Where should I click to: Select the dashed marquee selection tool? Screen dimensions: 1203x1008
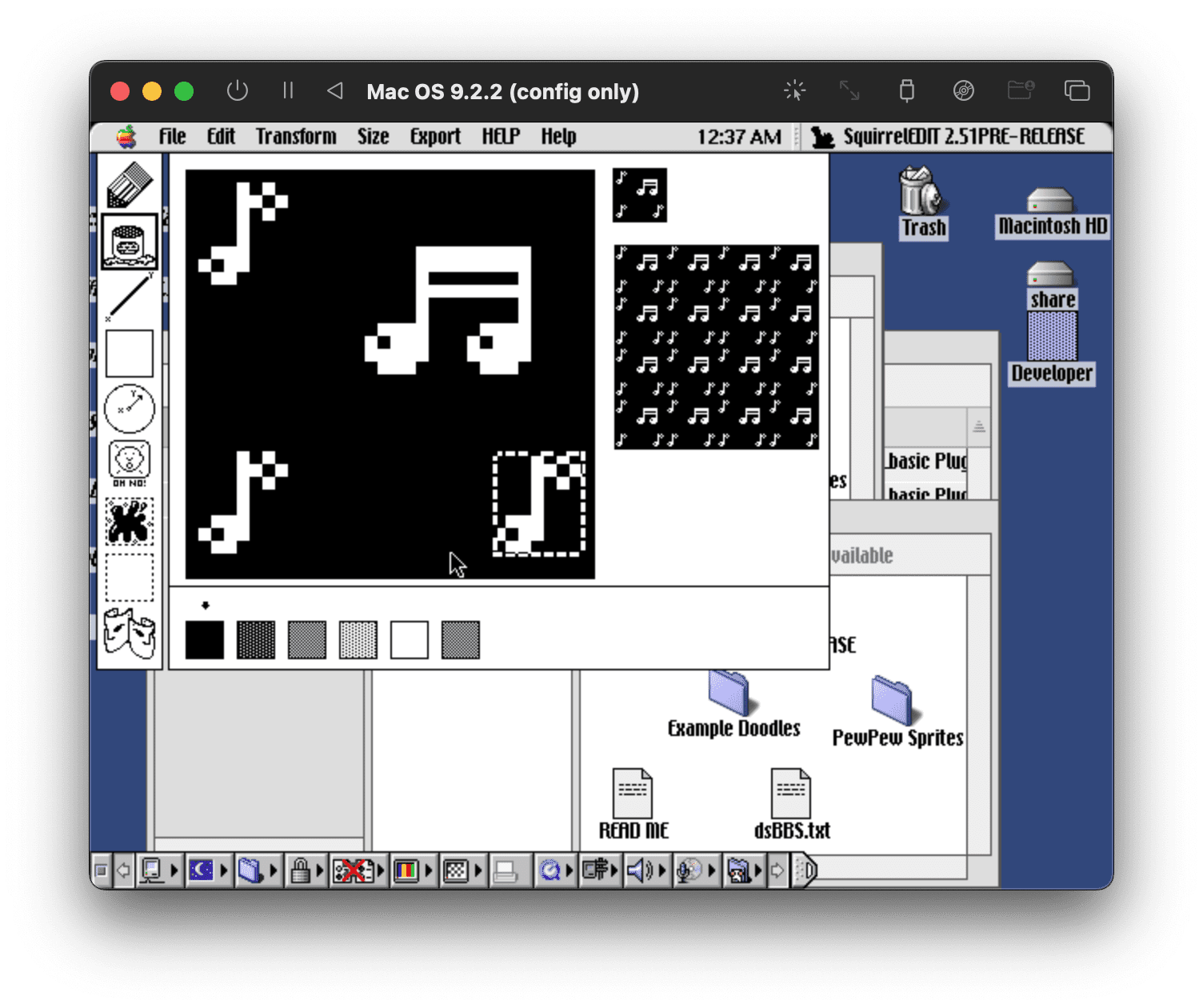coord(129,577)
